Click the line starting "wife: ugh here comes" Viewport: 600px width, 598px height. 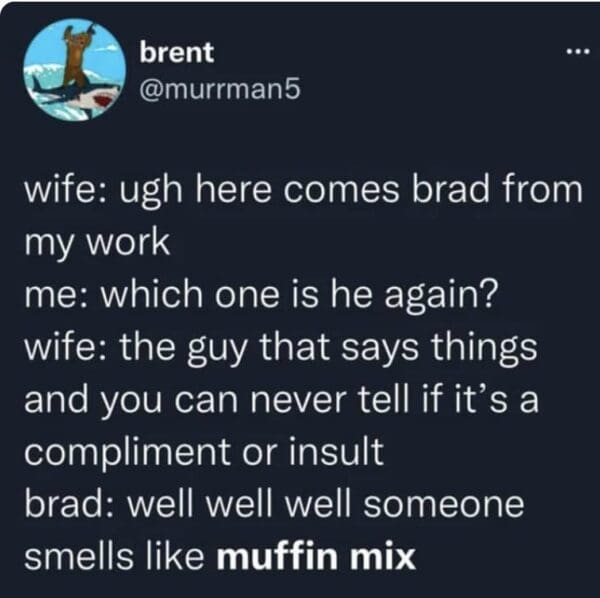pyautogui.click(x=303, y=190)
